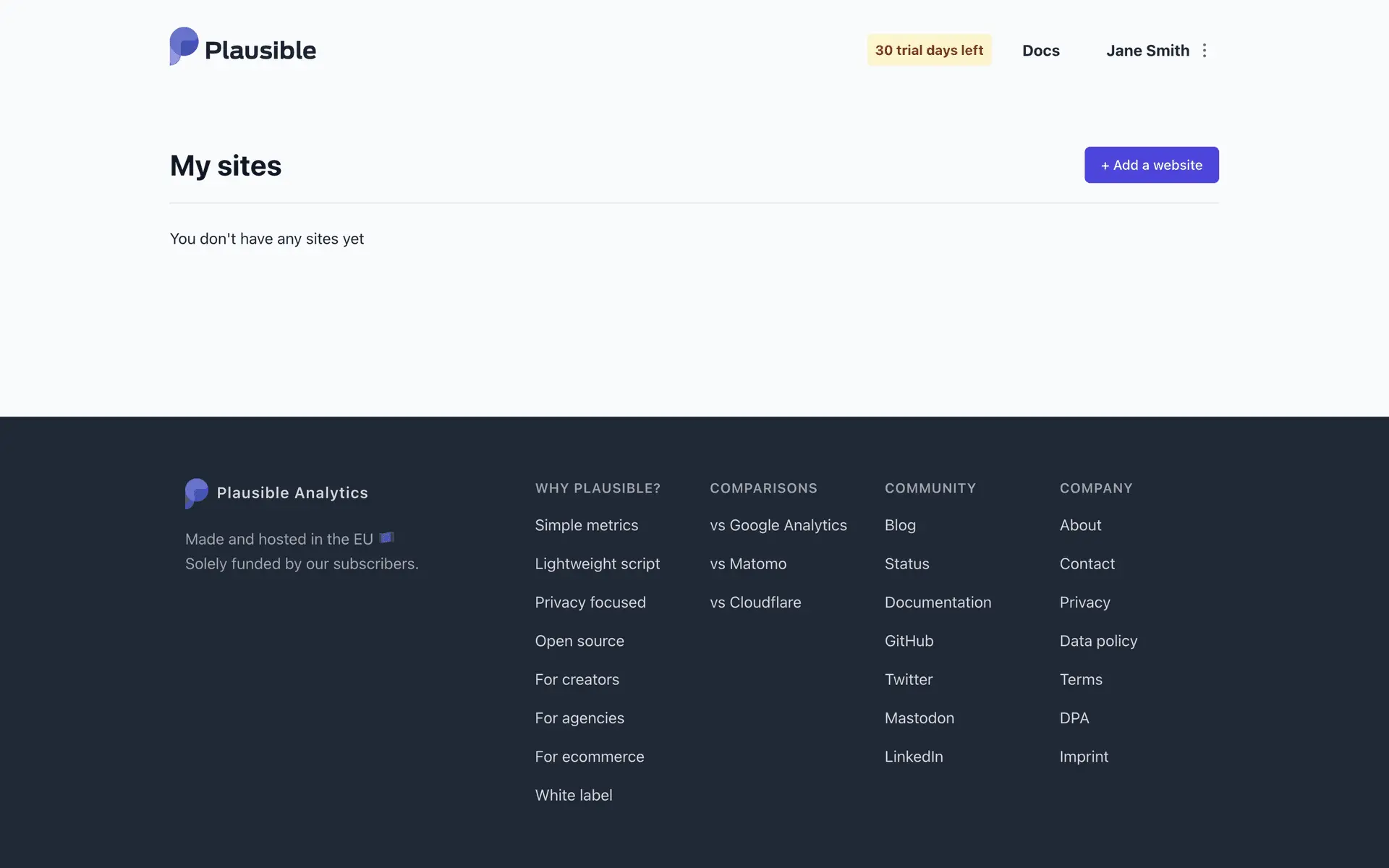Open the three-dot user menu icon
Image resolution: width=1389 pixels, height=868 pixels.
tap(1205, 51)
